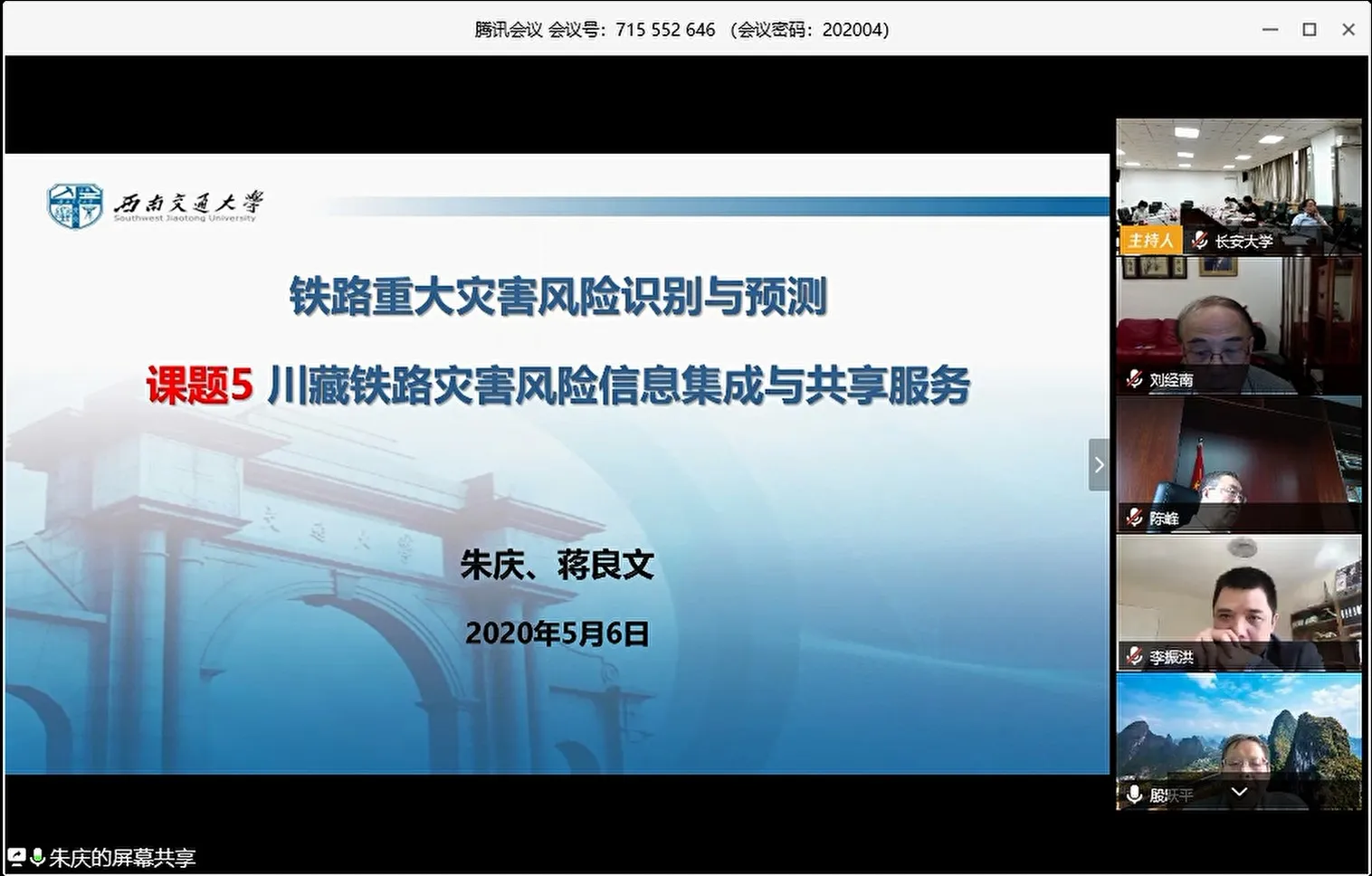Screen dimensions: 1372x876
Task: Collapse the participant video sidebar with arrow
Action: (1099, 465)
